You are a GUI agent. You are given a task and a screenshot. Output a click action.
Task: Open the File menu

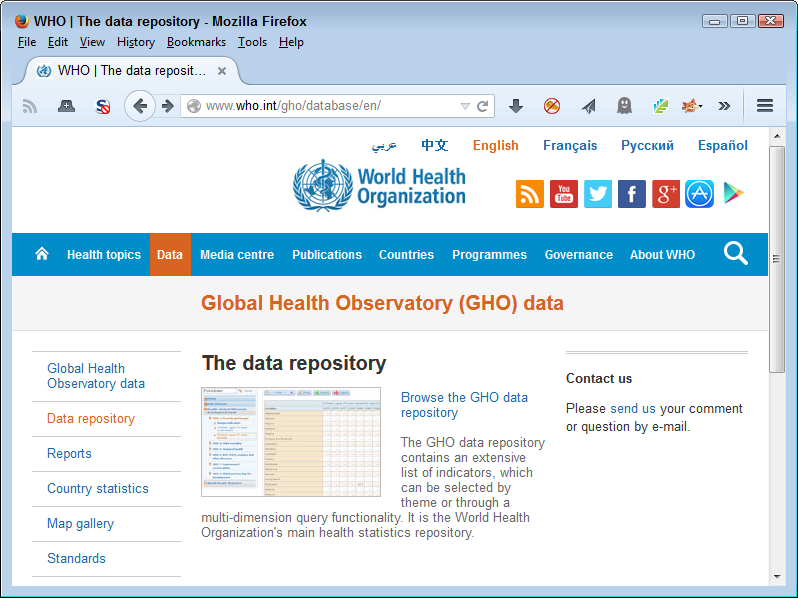[27, 42]
